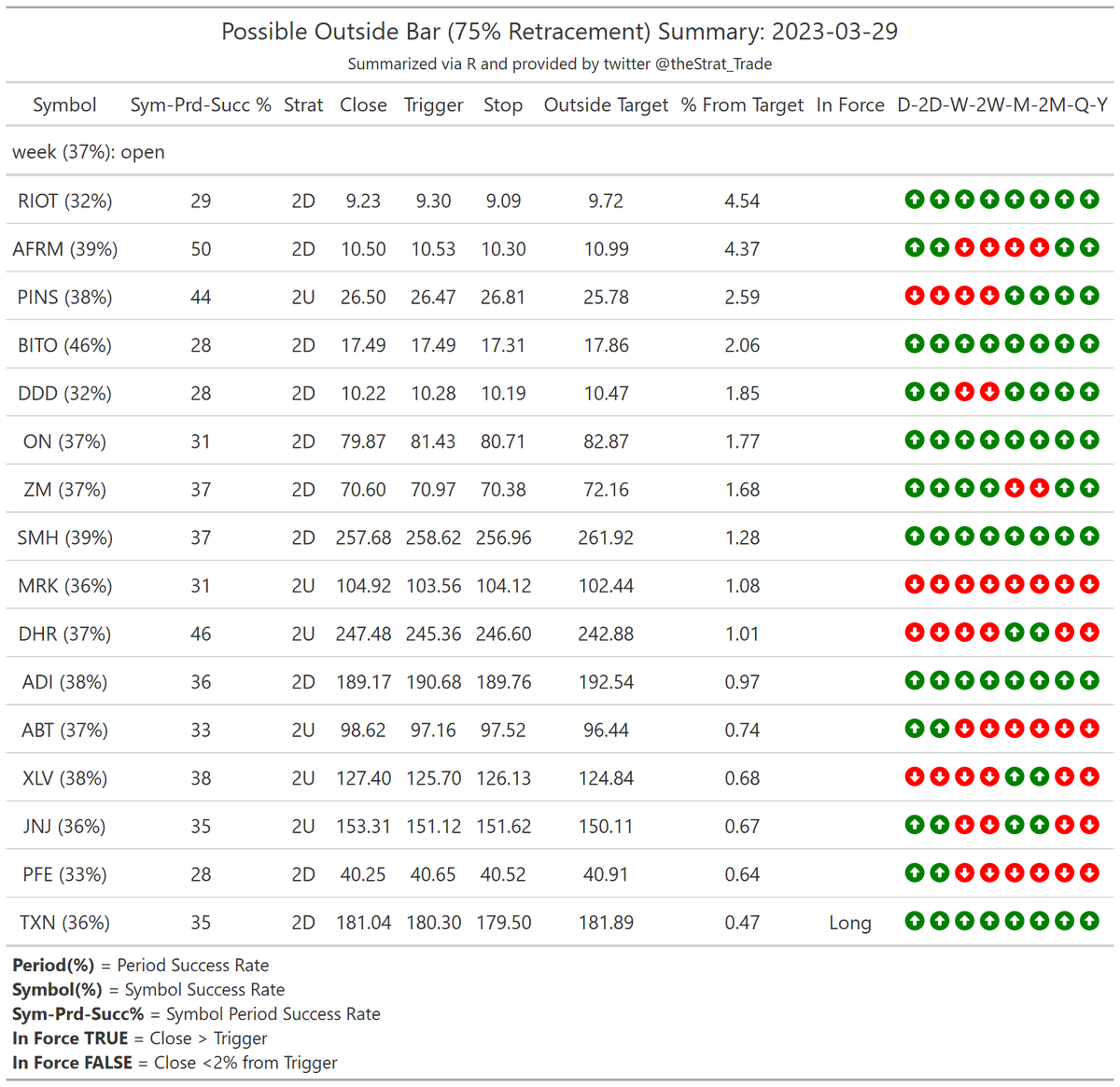1120x1087 pixels.
Task: Click TXN row's yearly (Y) green up arrow
Action: (1089, 921)
